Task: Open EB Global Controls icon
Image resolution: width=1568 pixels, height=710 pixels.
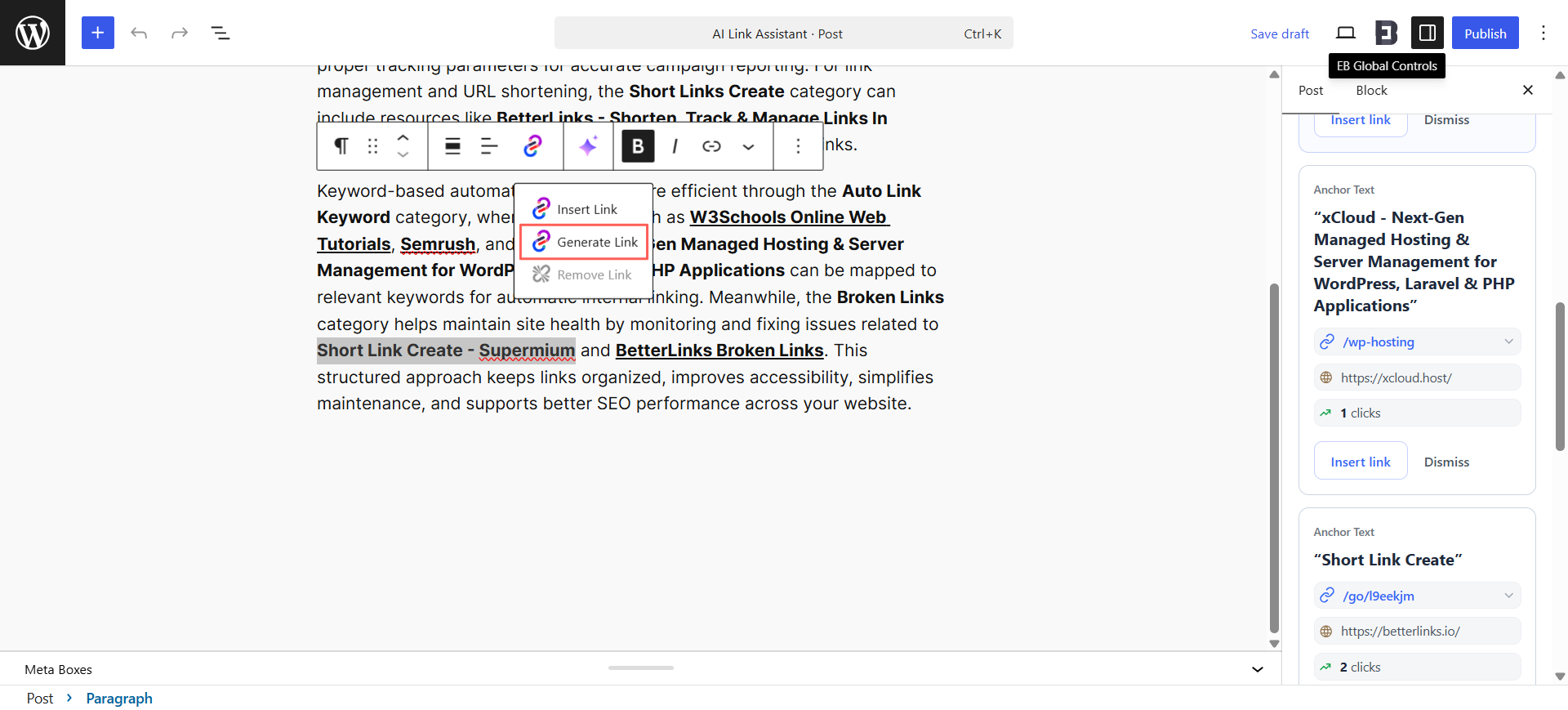Action: (1387, 33)
